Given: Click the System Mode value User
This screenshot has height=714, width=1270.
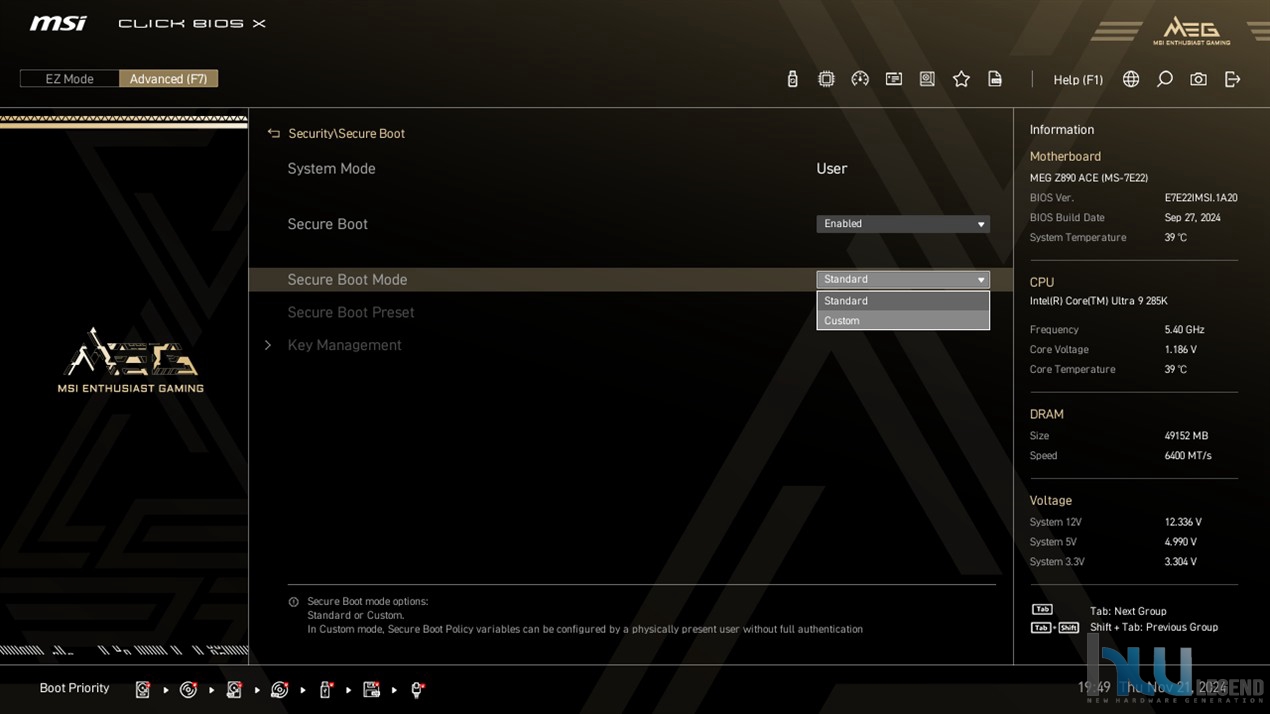Looking at the screenshot, I should tap(831, 169).
